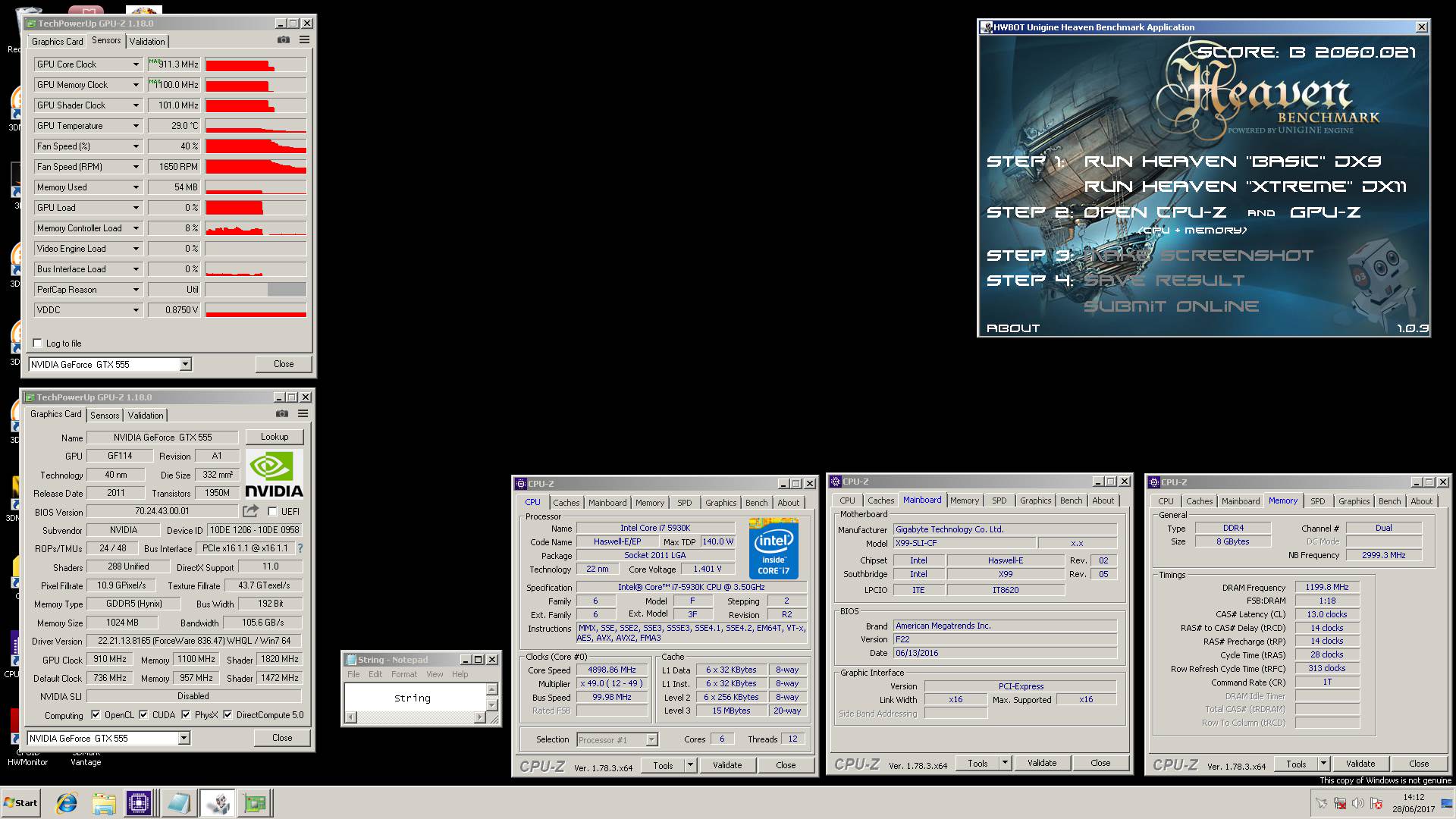Click the Notepad vertical scrollbar down arrow
This screenshot has height=819, width=1456.
pos(491,705)
